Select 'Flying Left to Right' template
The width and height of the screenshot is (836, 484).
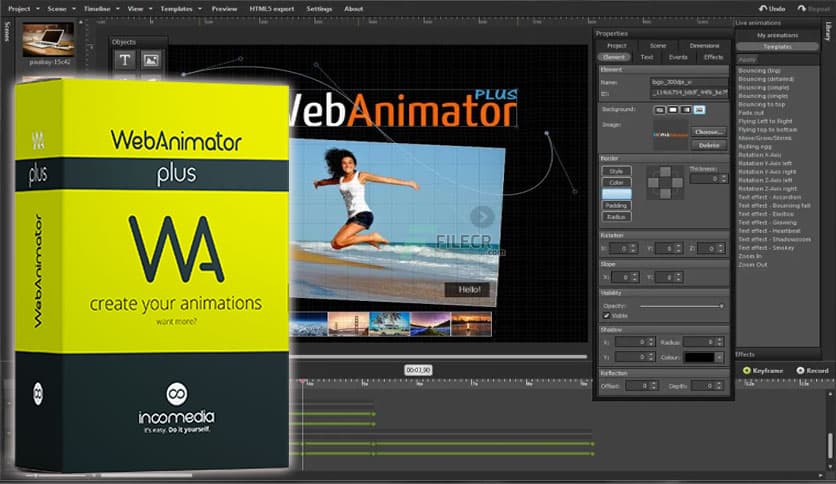[x=765, y=122]
